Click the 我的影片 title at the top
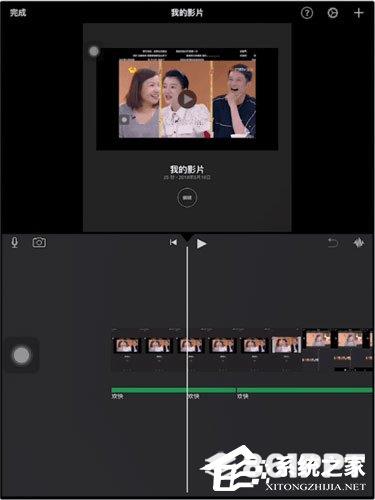375x500 pixels. [x=187, y=13]
